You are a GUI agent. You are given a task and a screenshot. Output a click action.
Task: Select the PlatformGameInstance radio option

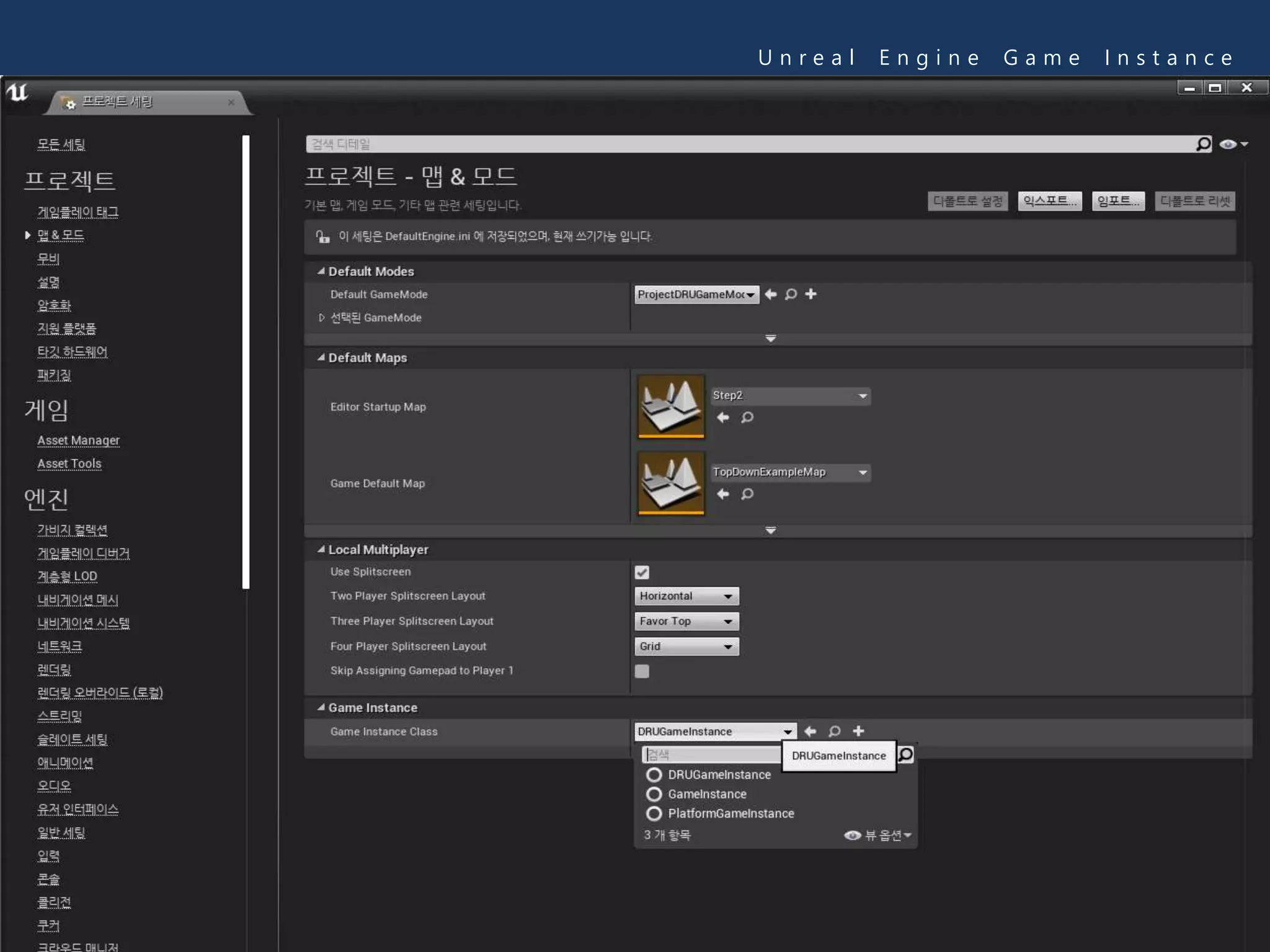654,813
